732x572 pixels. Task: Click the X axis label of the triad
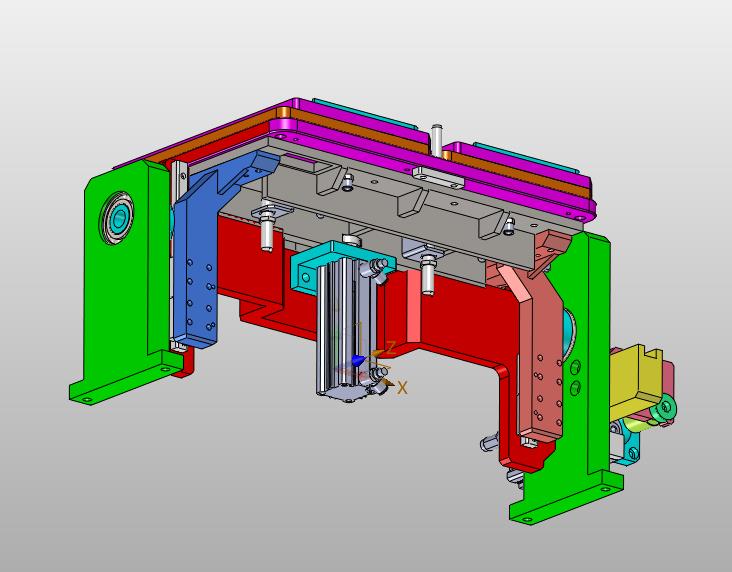point(402,387)
